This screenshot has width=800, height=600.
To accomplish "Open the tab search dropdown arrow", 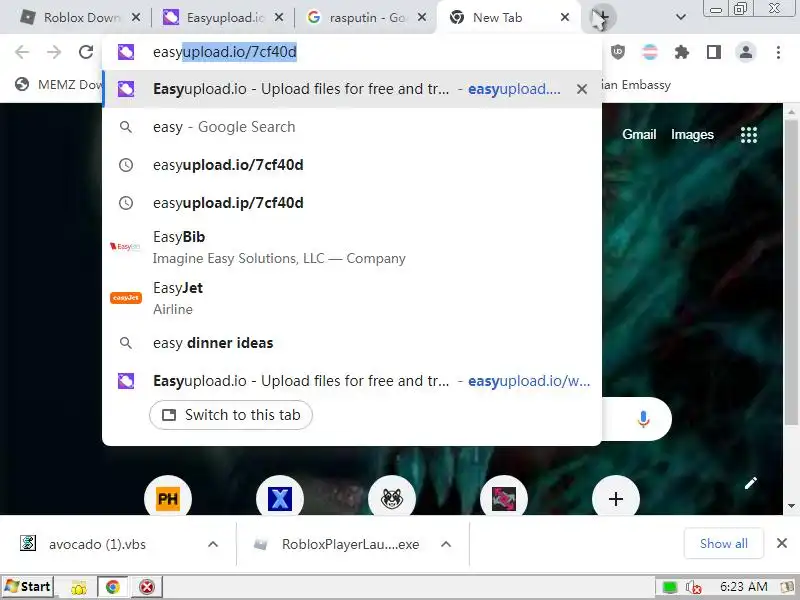I will pyautogui.click(x=681, y=17).
